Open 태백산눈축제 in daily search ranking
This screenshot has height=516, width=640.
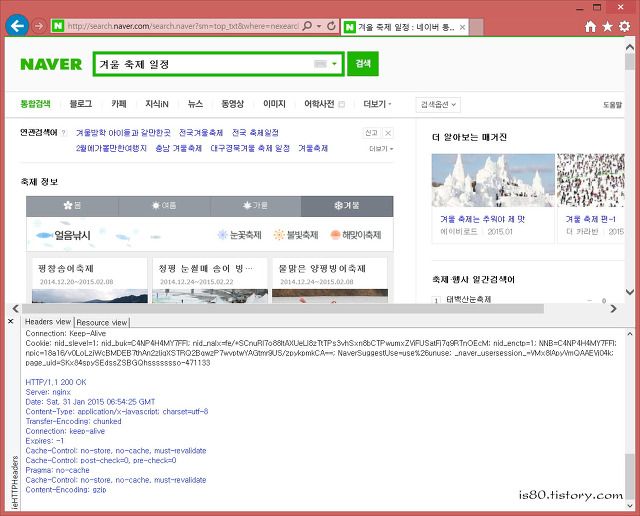point(469,299)
